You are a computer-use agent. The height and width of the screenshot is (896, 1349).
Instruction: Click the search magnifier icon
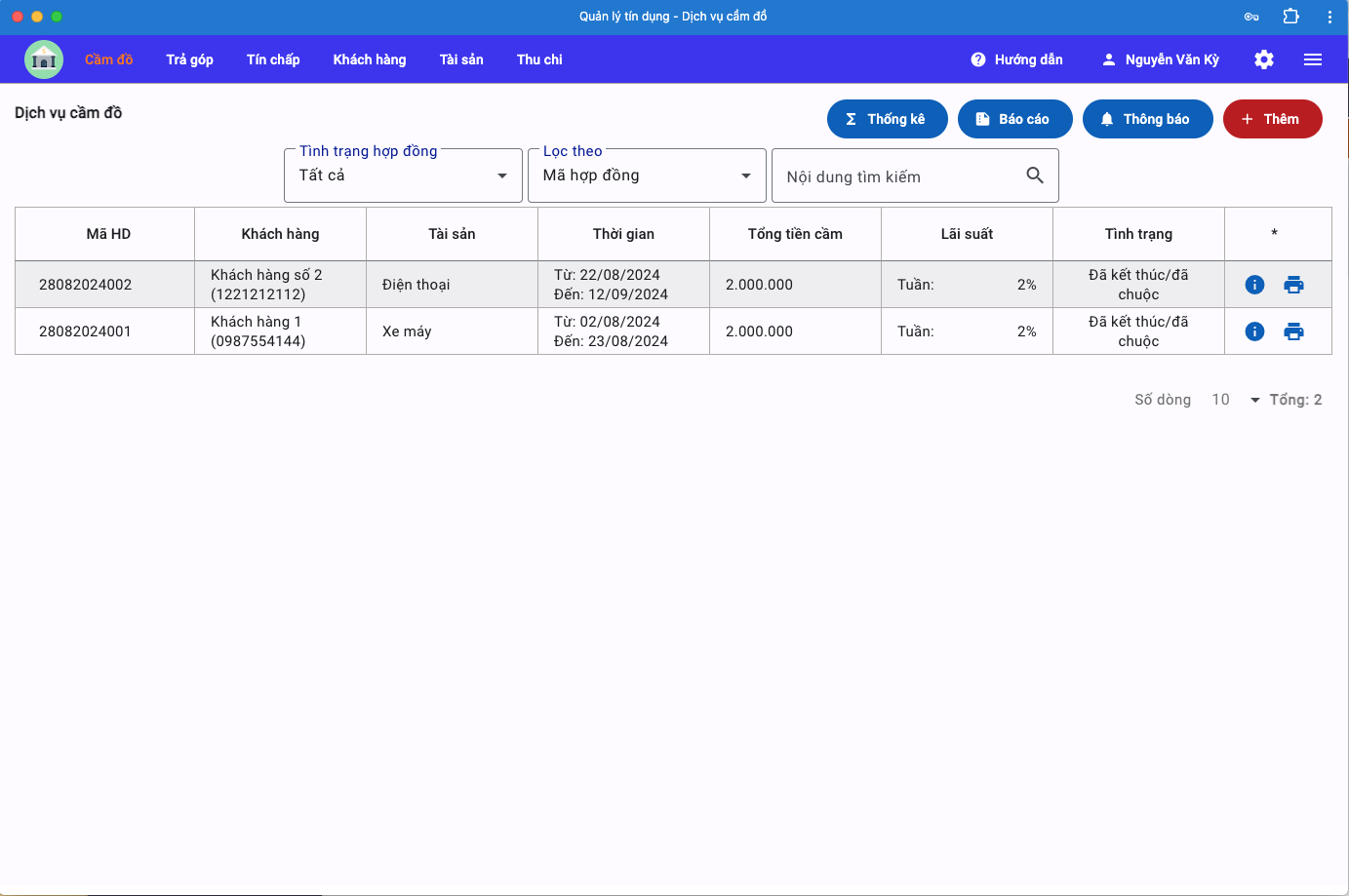tap(1035, 175)
